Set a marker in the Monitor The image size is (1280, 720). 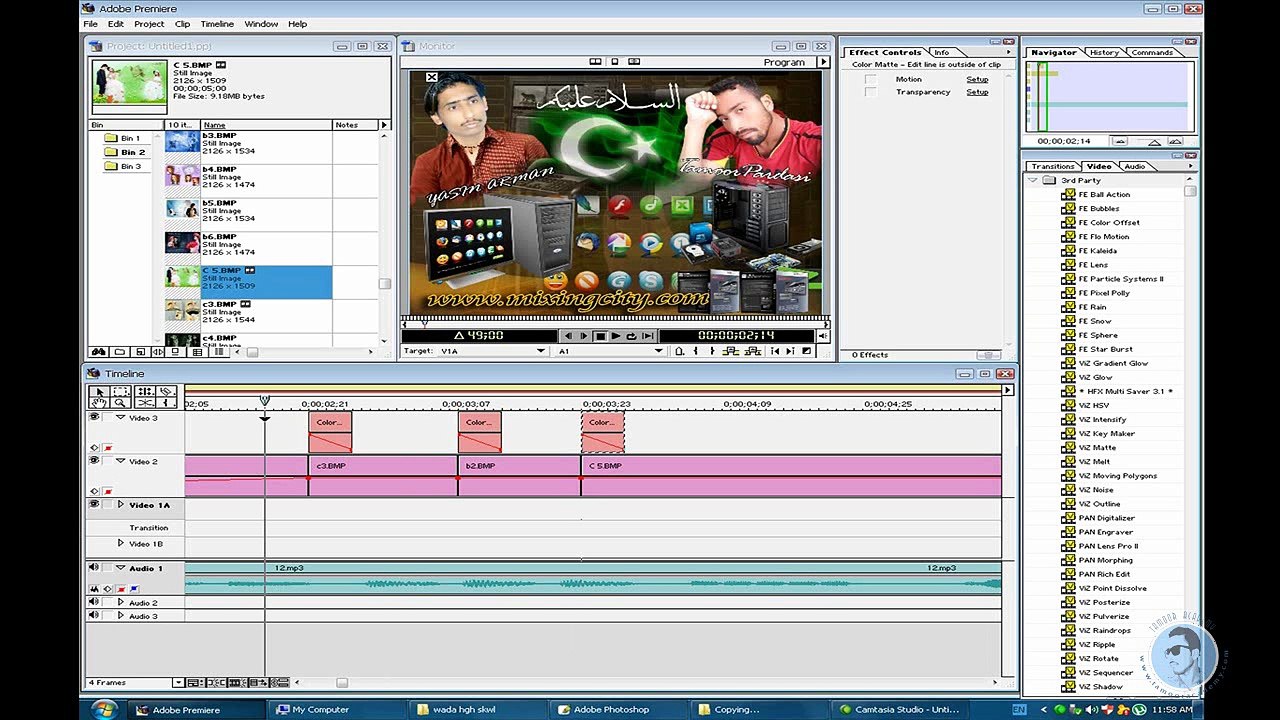click(x=680, y=351)
